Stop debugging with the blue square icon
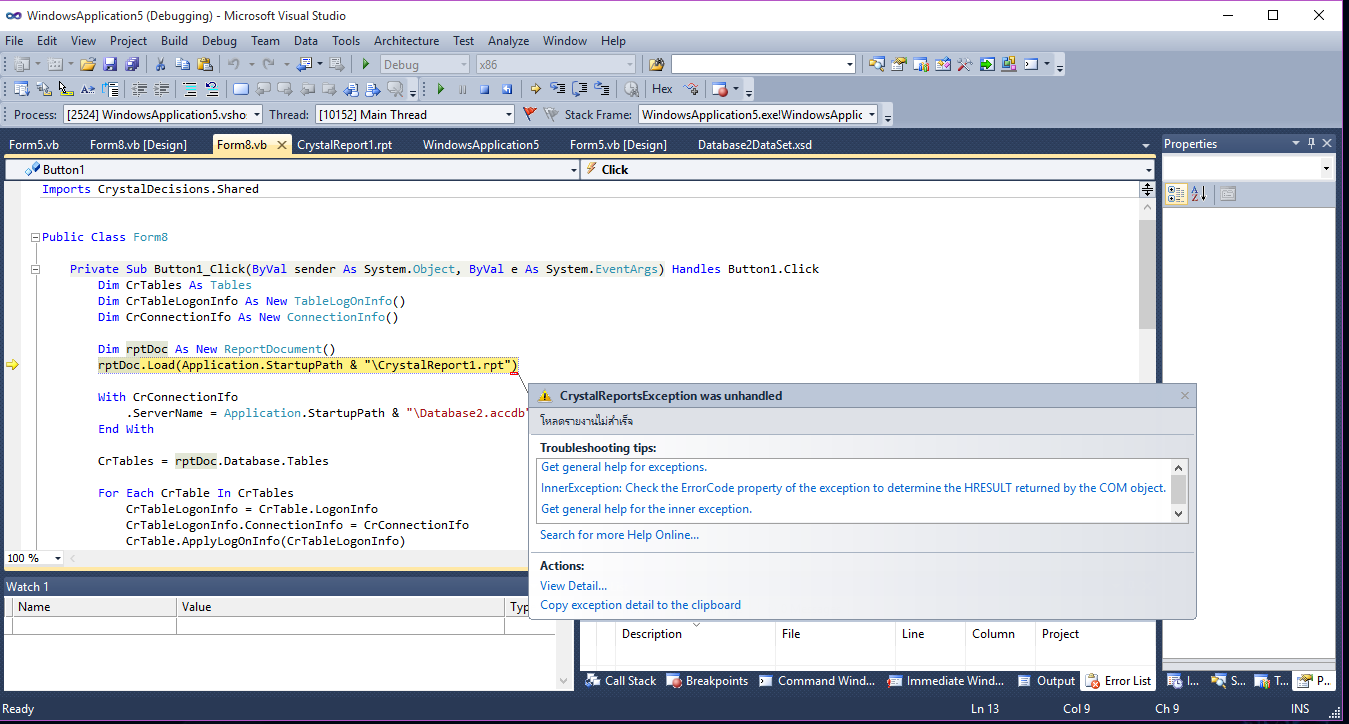1349x724 pixels. 484,89
